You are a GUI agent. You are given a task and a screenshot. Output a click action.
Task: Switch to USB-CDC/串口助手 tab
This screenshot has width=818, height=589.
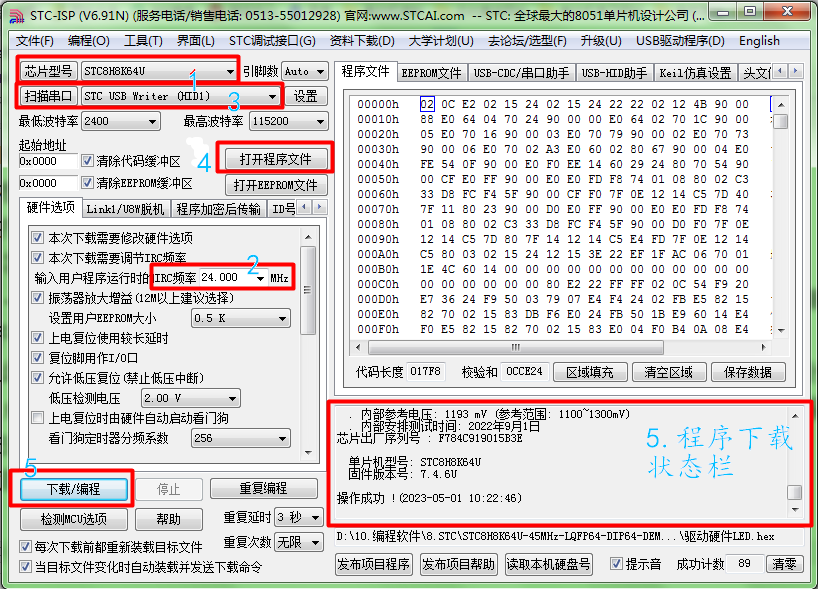[521, 73]
